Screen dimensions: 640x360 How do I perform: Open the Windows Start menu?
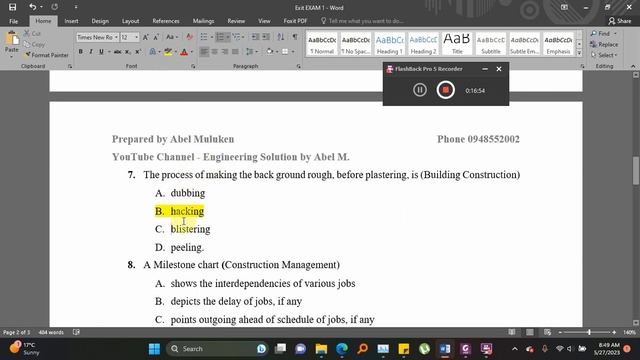(x=154, y=349)
